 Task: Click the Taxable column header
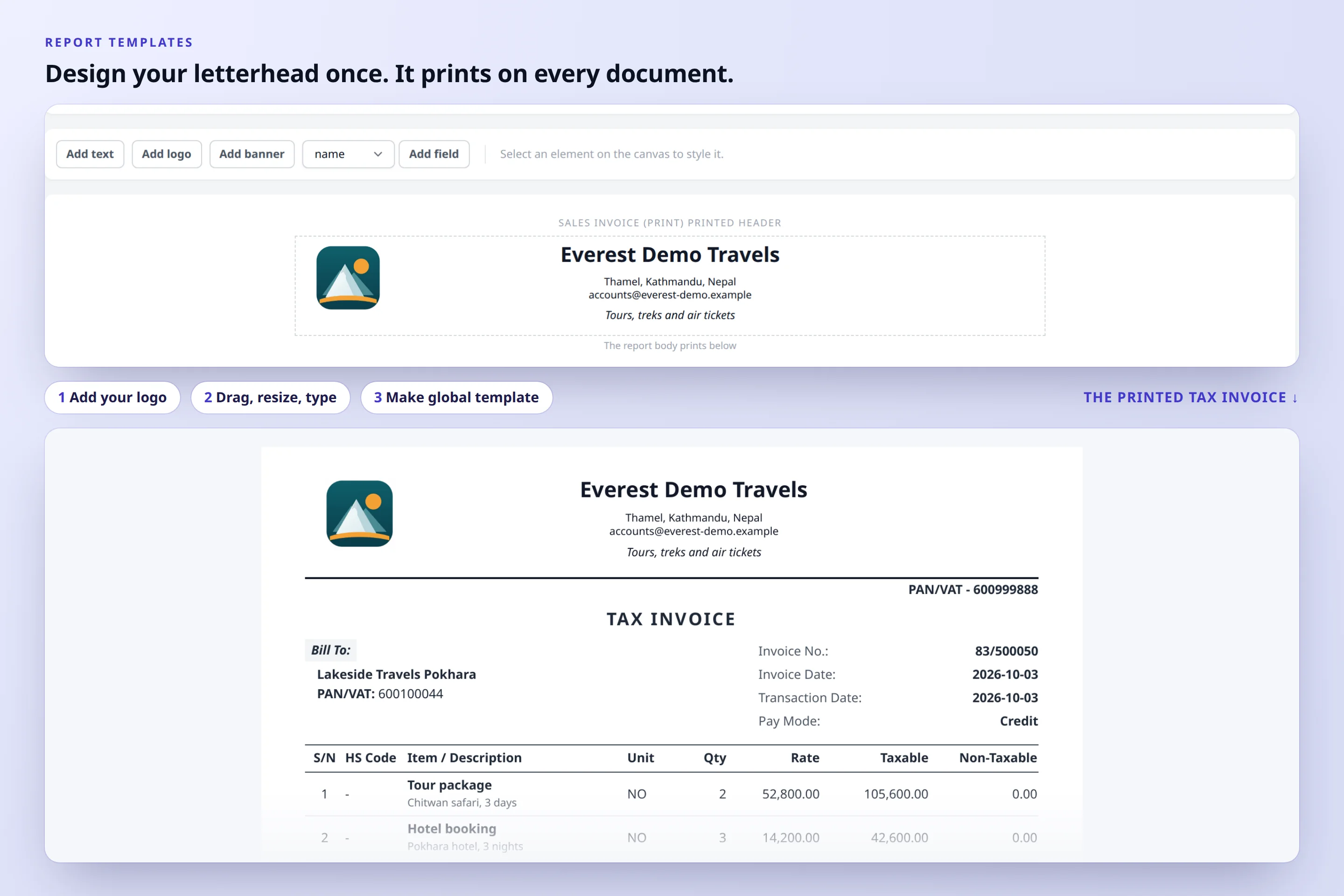[x=904, y=758]
